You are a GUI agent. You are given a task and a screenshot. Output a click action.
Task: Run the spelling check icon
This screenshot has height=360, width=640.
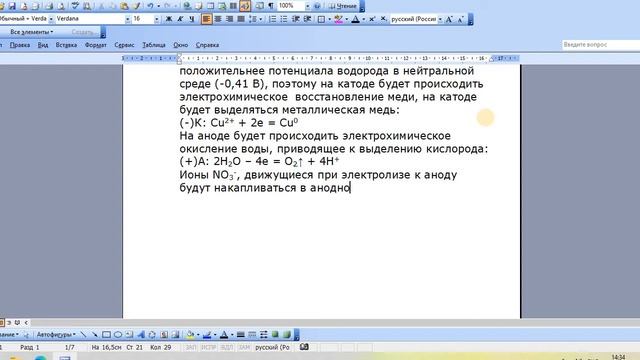point(75,6)
